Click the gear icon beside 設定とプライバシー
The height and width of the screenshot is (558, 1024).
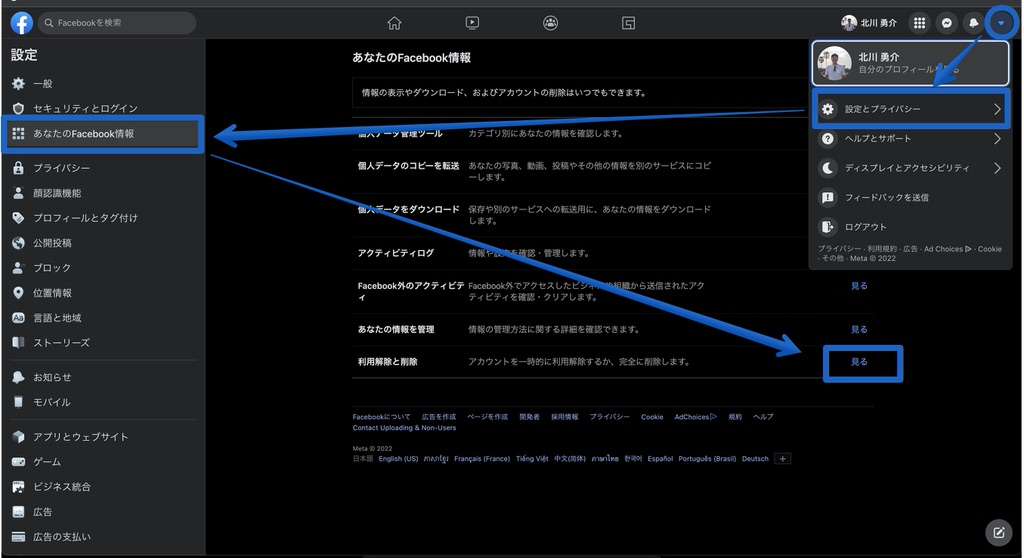827,109
